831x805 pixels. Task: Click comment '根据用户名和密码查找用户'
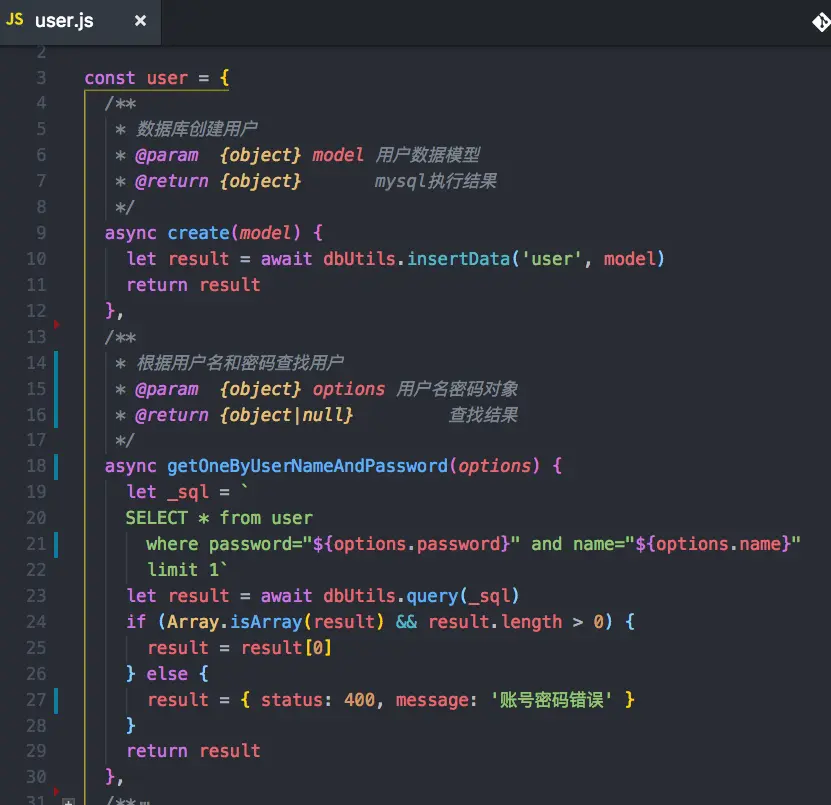pos(240,363)
